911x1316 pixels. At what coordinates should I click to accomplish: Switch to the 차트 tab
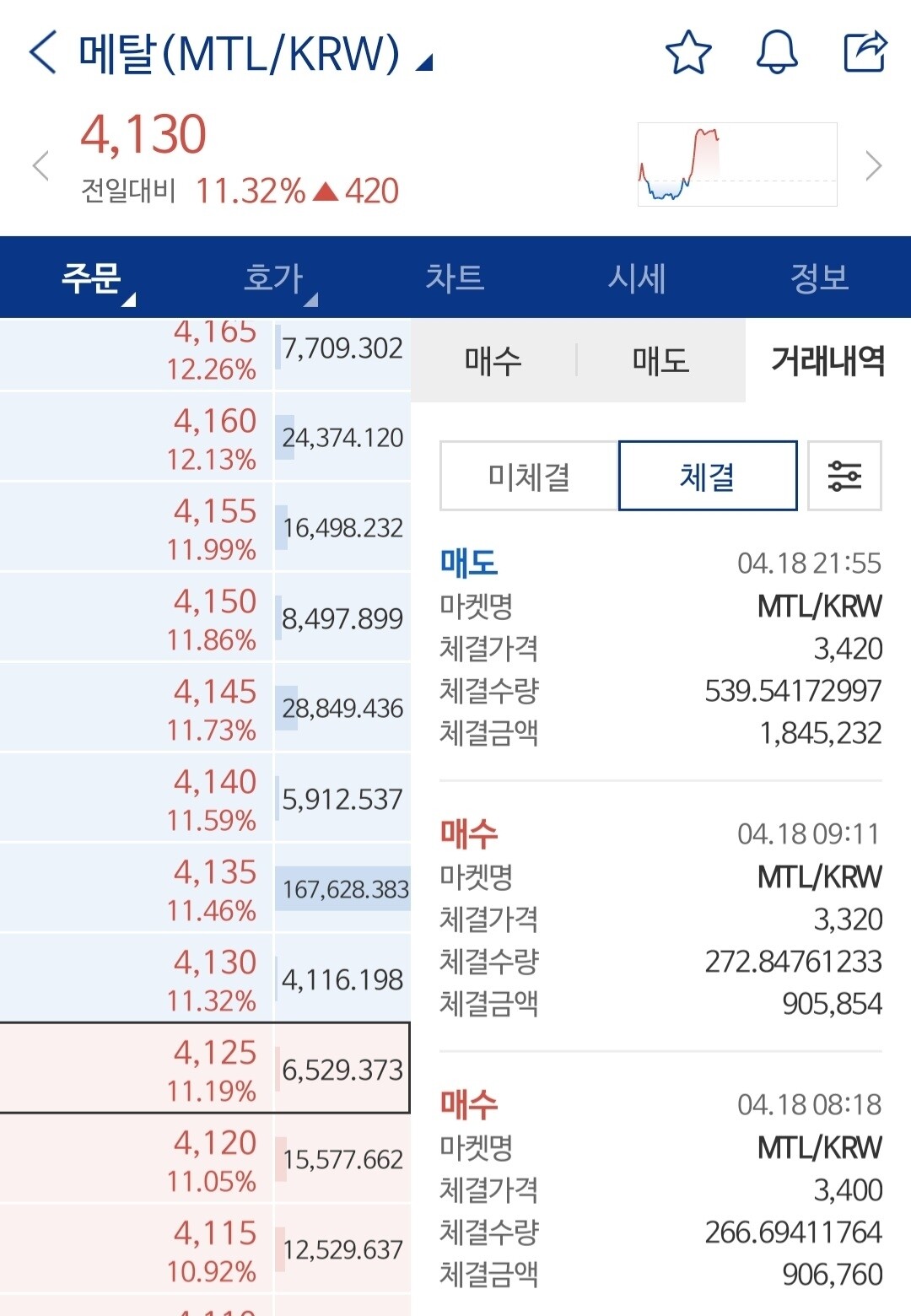(455, 278)
